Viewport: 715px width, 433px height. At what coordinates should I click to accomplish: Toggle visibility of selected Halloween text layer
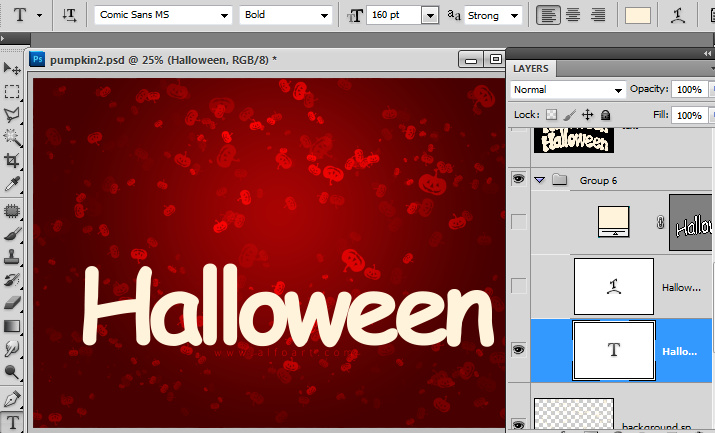pos(518,350)
